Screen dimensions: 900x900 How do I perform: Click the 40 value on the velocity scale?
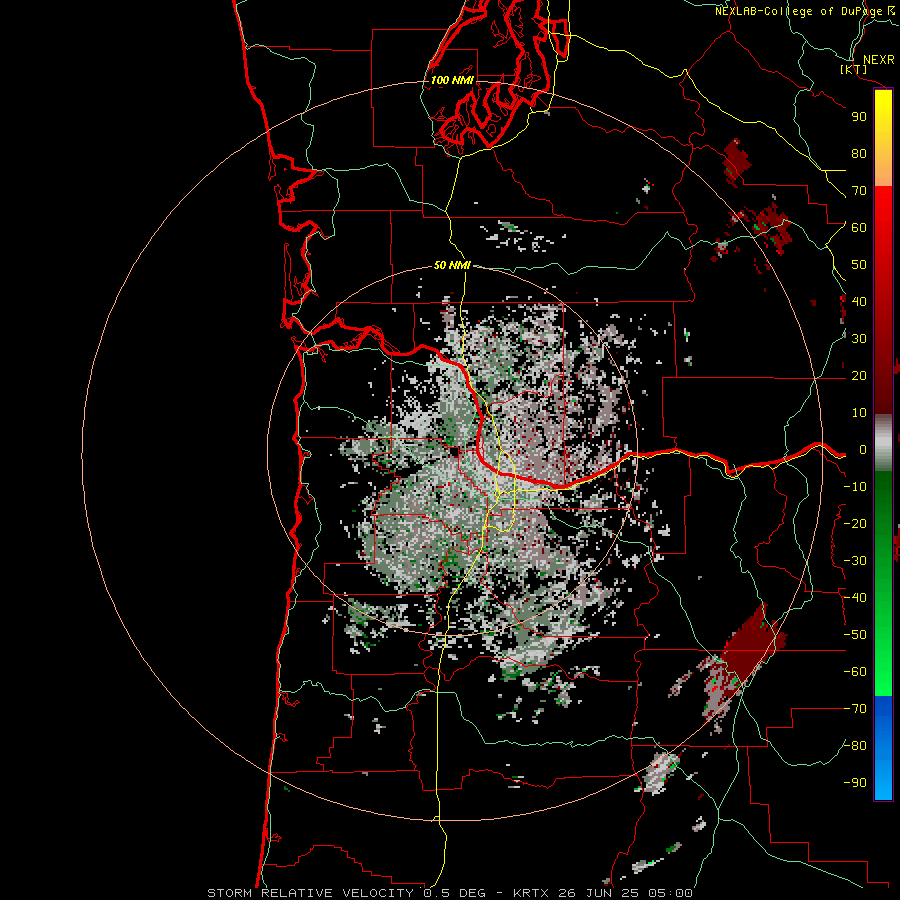[x=859, y=301]
